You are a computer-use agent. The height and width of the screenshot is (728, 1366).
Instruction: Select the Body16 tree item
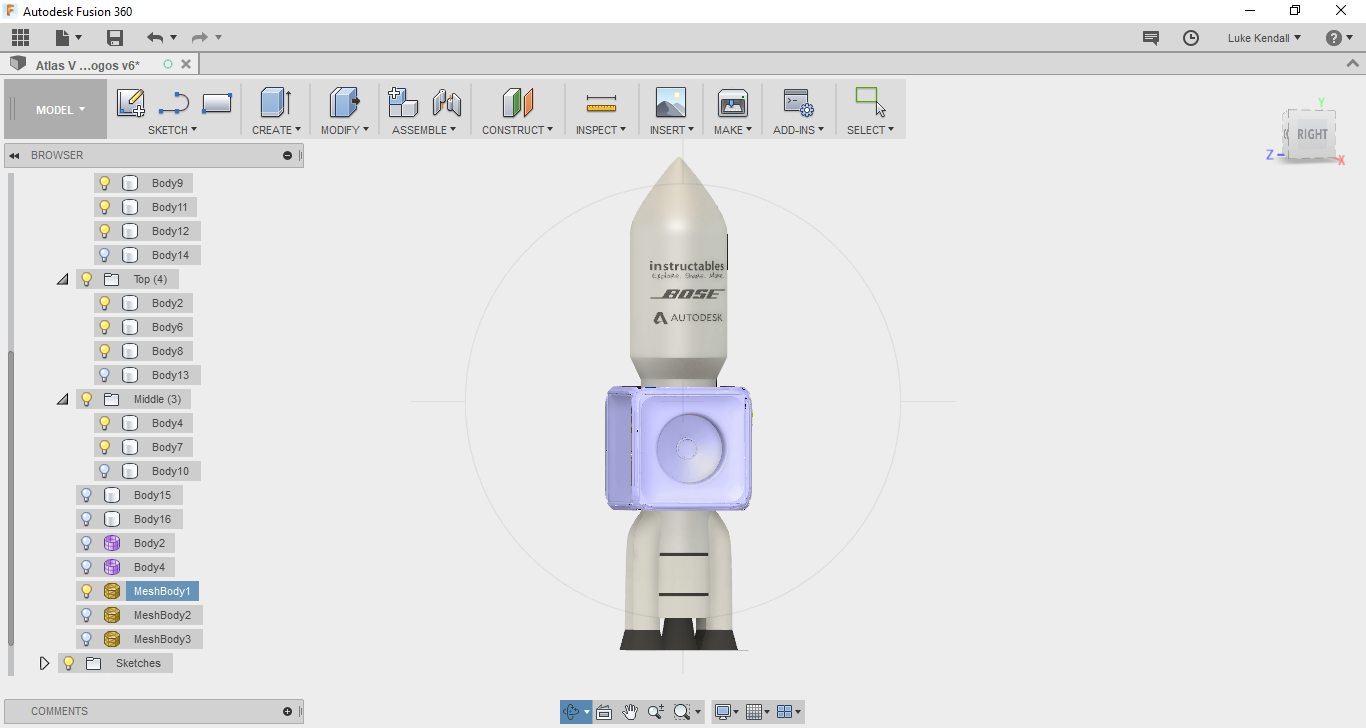tap(152, 519)
